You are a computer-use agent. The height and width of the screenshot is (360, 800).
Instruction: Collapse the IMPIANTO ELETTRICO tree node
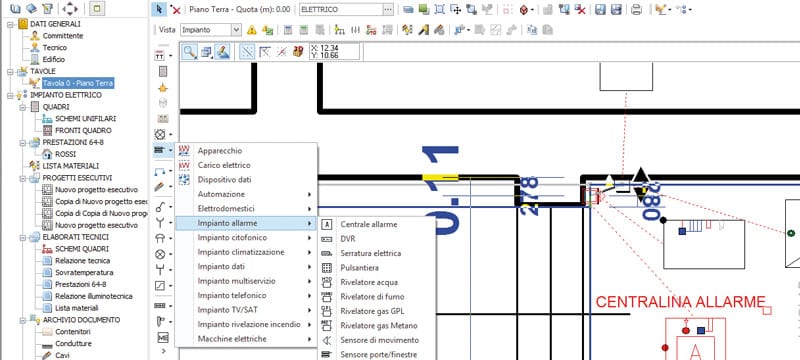10,95
